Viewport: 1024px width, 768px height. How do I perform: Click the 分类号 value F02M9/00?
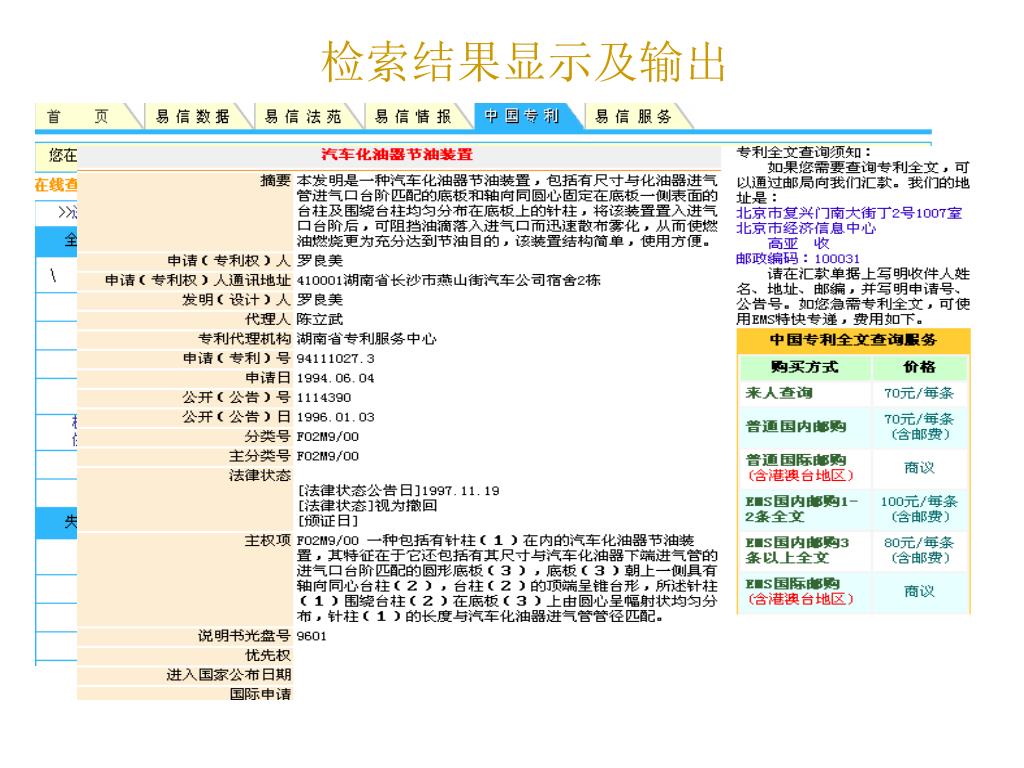coord(327,437)
